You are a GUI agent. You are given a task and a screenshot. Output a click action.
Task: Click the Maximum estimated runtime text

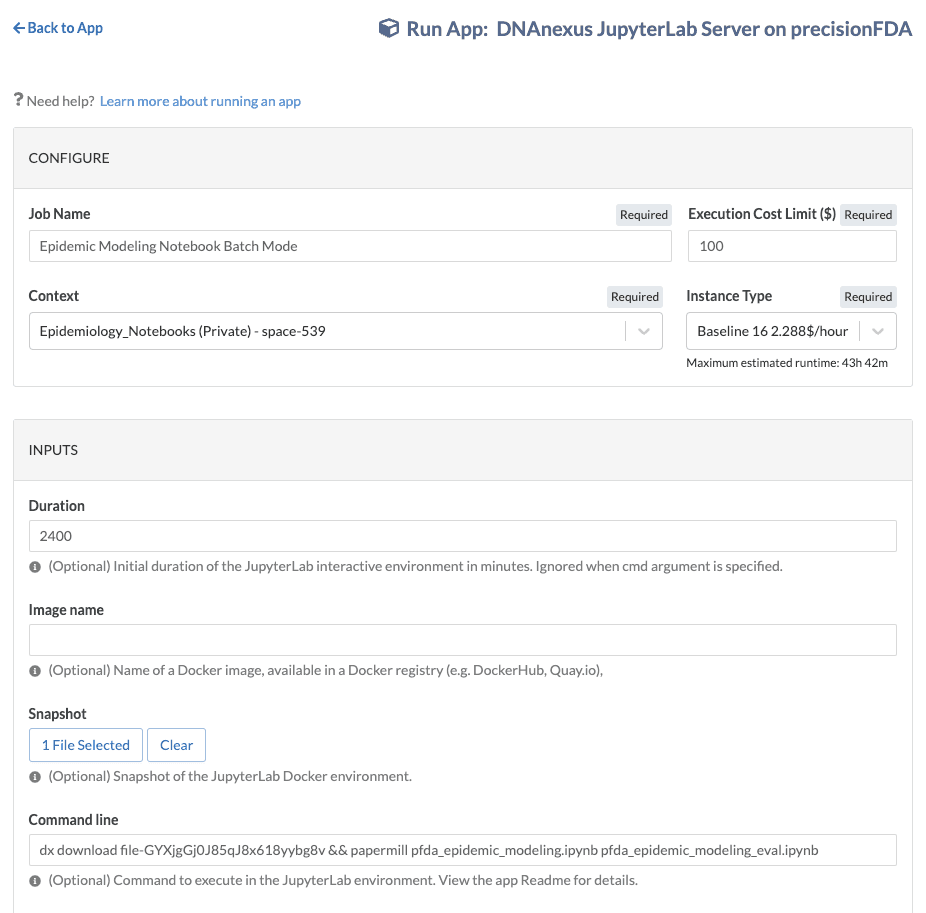click(x=787, y=363)
